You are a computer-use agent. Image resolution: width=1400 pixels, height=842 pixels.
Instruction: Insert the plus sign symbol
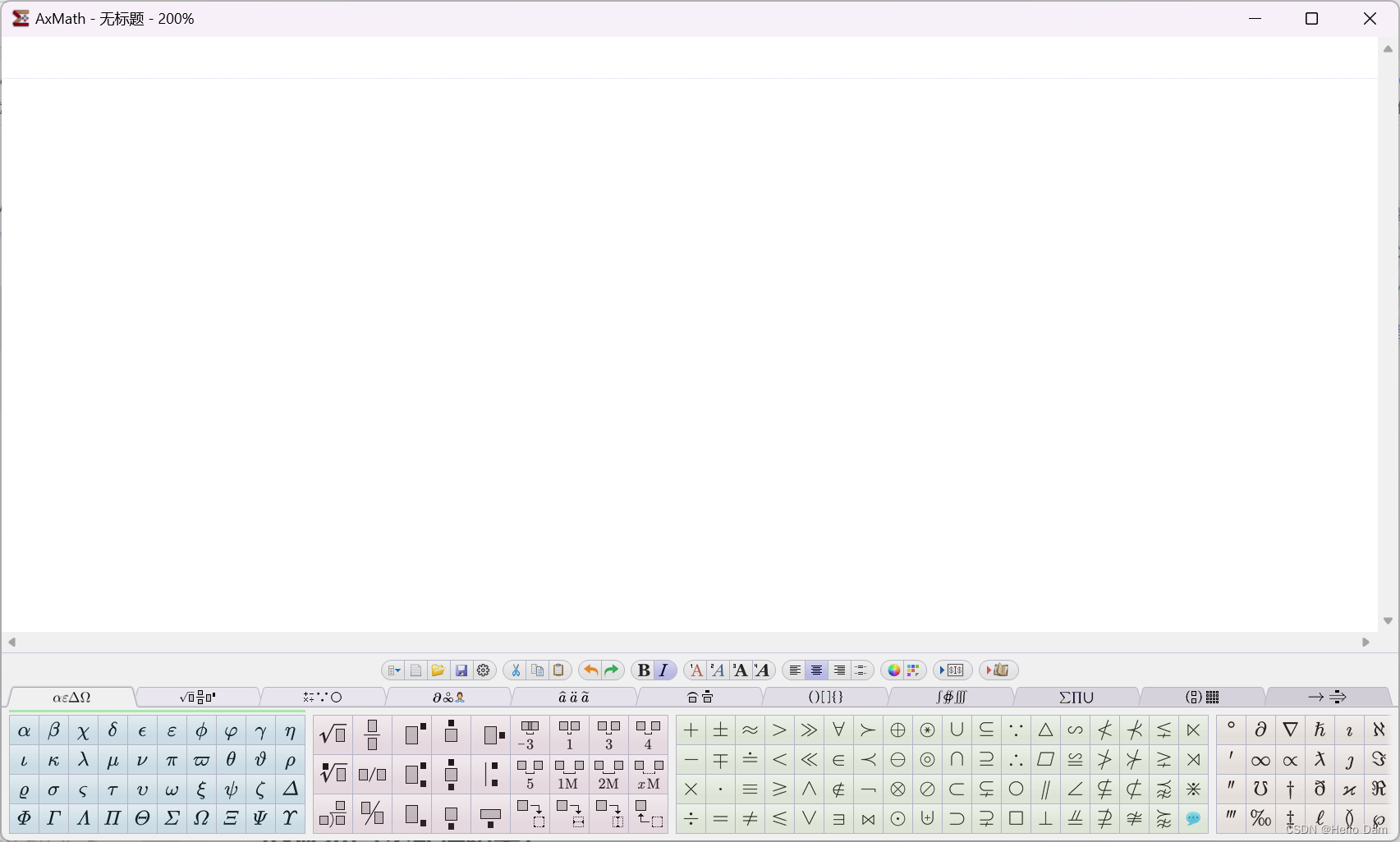pyautogui.click(x=691, y=730)
